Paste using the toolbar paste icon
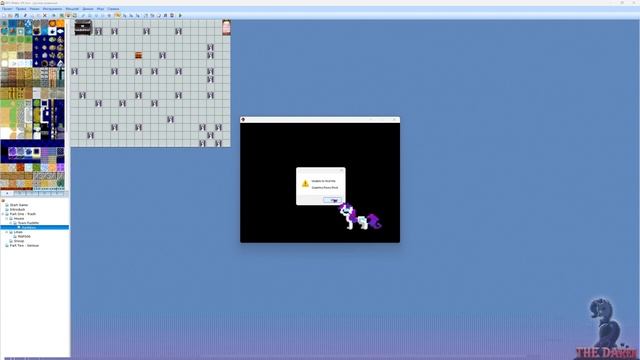Viewport: 640px width, 360px height. [x=38, y=16]
